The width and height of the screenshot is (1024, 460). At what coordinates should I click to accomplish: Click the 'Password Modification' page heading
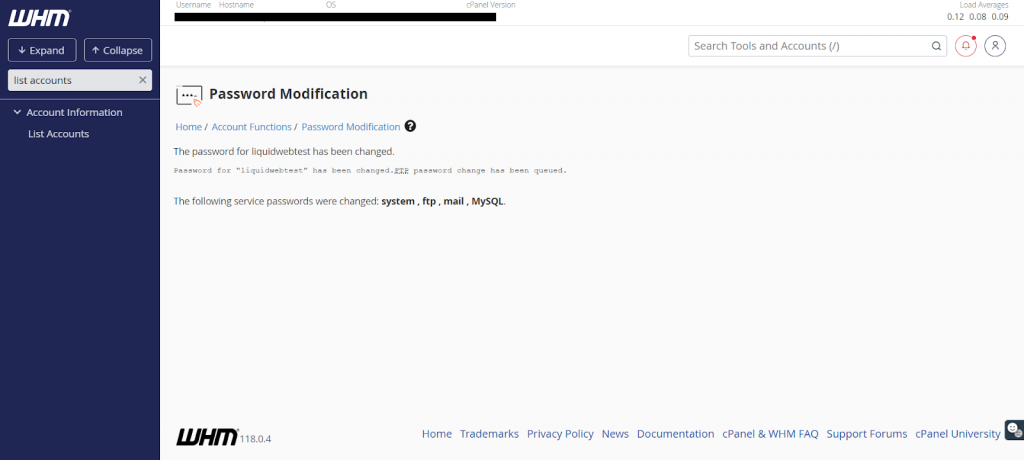tap(288, 94)
